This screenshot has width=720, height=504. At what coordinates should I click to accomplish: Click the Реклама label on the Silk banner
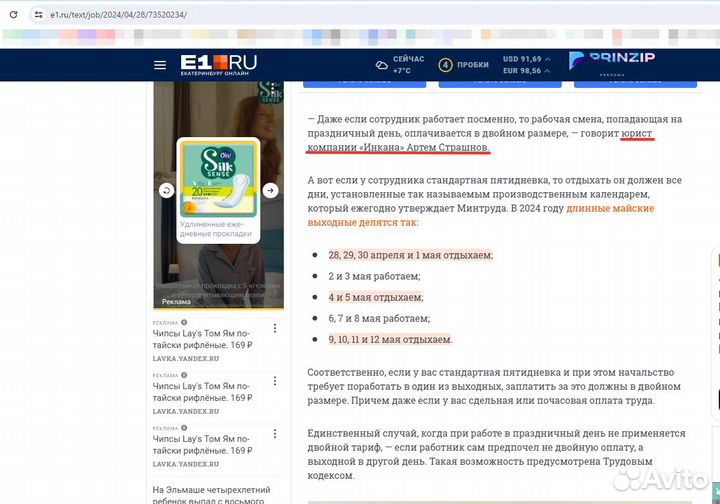point(176,302)
